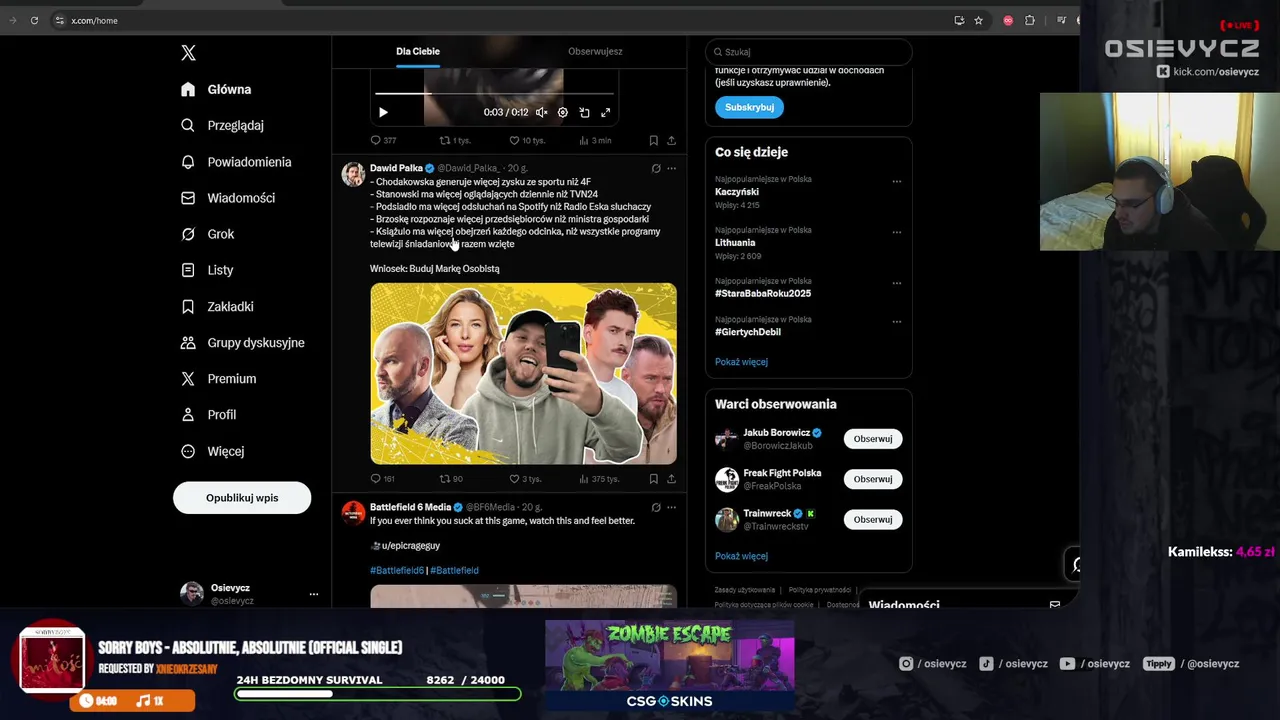Open the image in Dawid Palka's post

(x=523, y=374)
